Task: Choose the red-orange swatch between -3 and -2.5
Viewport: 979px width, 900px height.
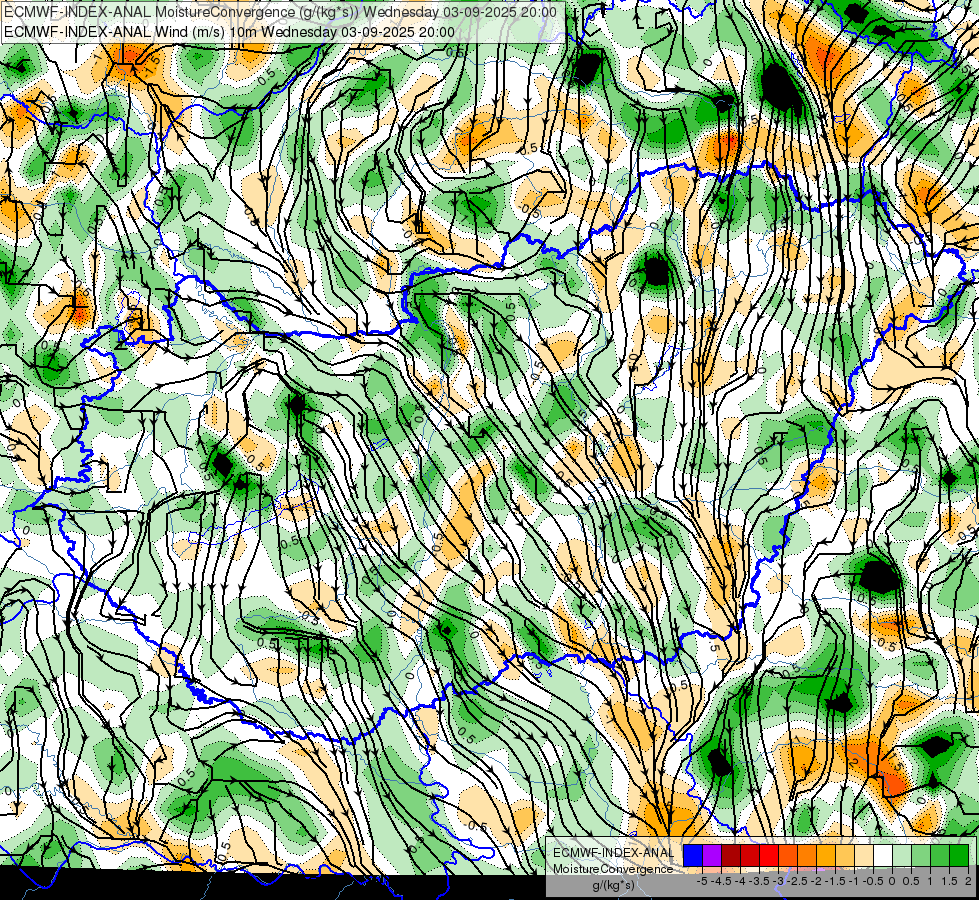Action: (788, 855)
